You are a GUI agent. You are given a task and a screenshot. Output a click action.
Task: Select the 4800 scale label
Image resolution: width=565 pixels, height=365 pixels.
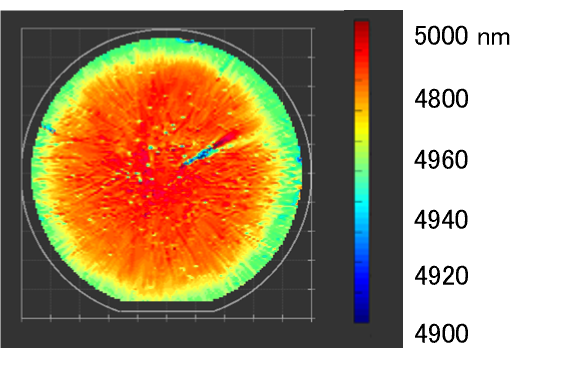441,99
